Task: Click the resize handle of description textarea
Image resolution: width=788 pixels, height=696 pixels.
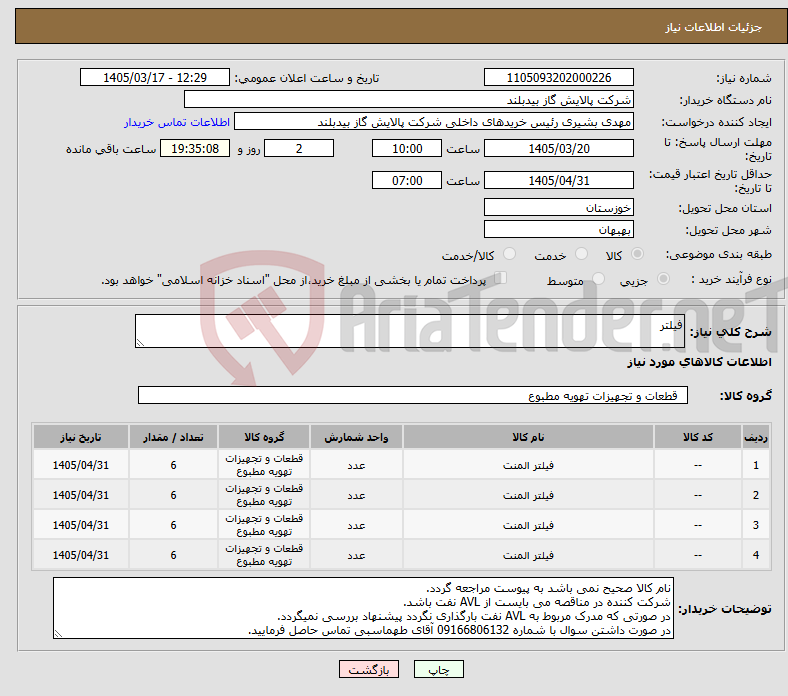Action: [140, 342]
